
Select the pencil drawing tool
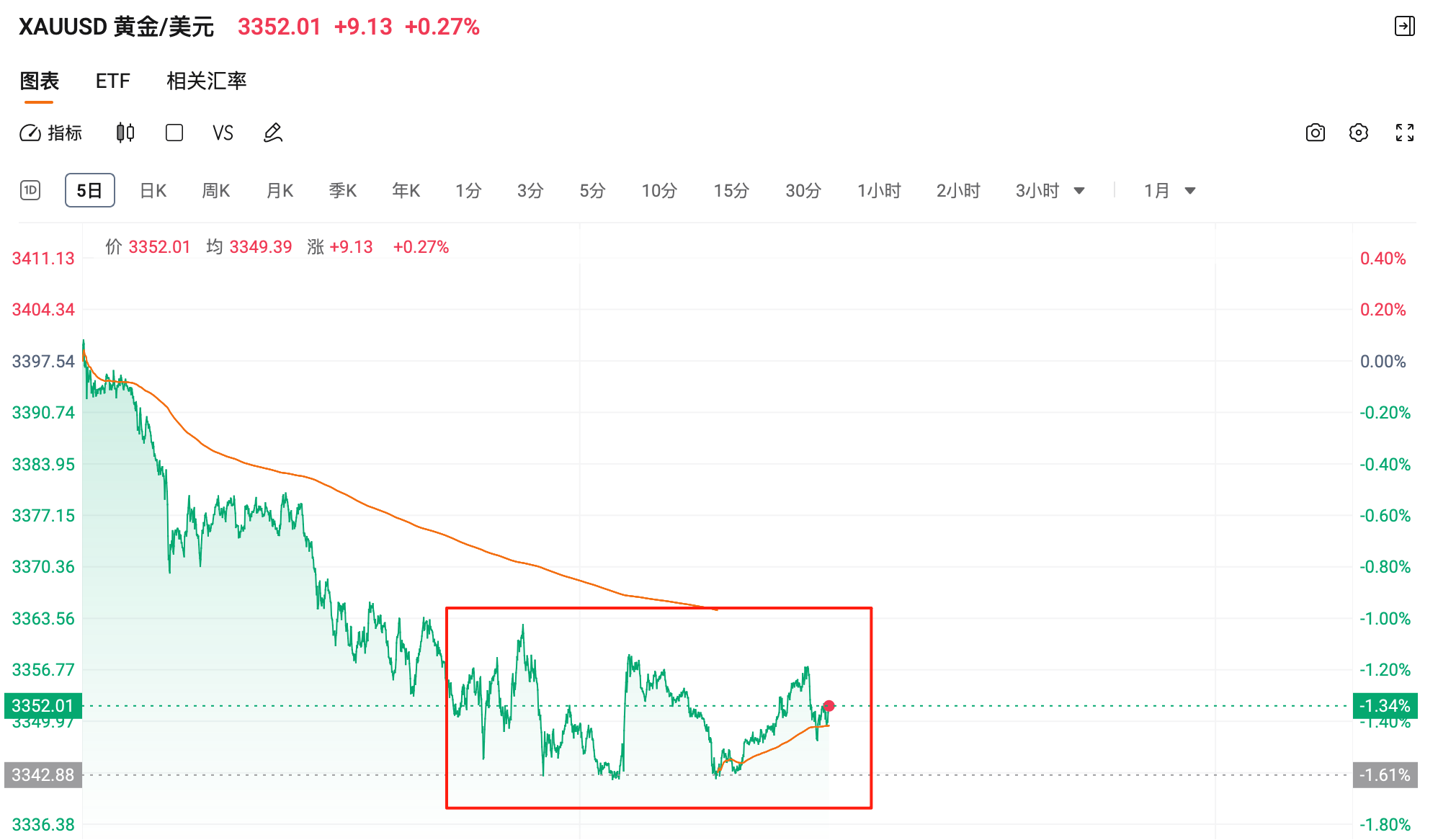(273, 133)
